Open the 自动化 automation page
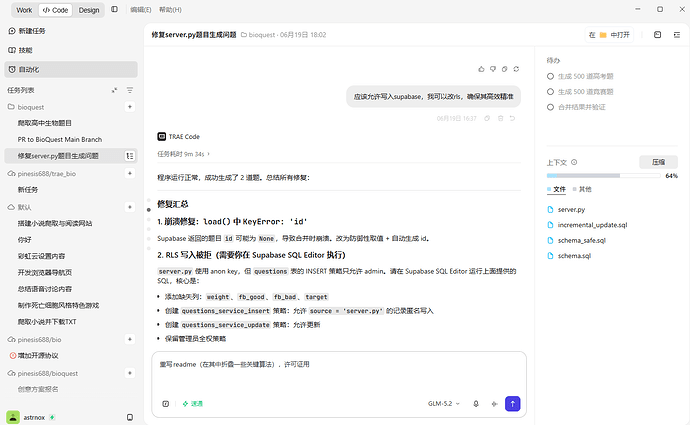690x425 pixels. [x=71, y=70]
